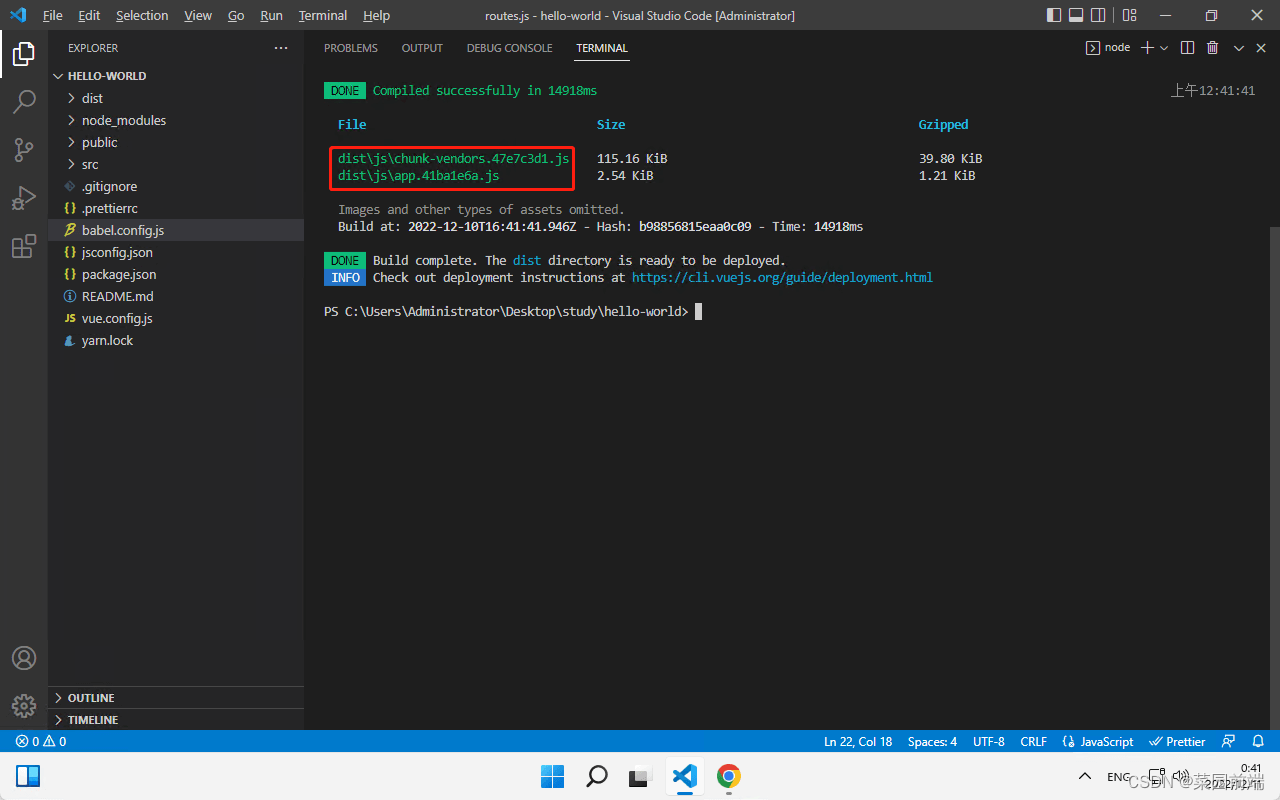Image resolution: width=1280 pixels, height=800 pixels.
Task: Open Windows Start button
Action: [x=552, y=776]
